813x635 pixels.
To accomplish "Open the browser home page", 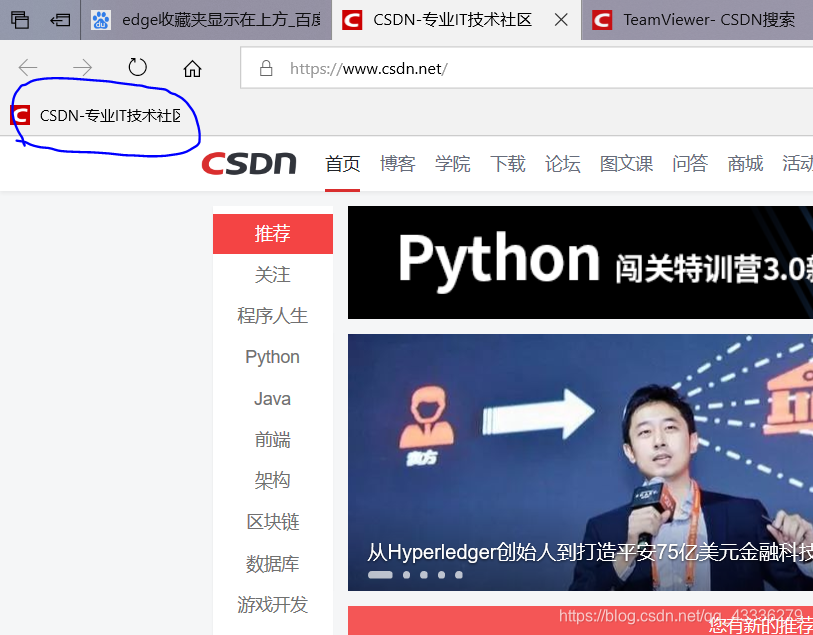I will coord(192,68).
